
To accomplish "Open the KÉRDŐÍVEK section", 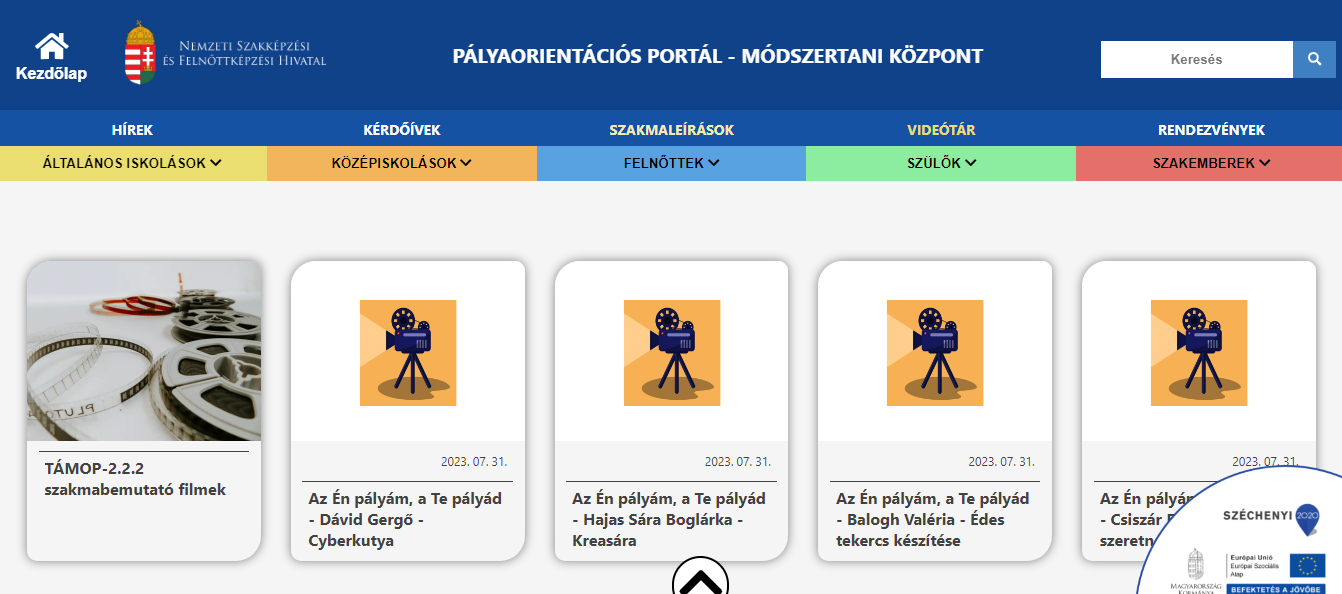I will [x=403, y=129].
